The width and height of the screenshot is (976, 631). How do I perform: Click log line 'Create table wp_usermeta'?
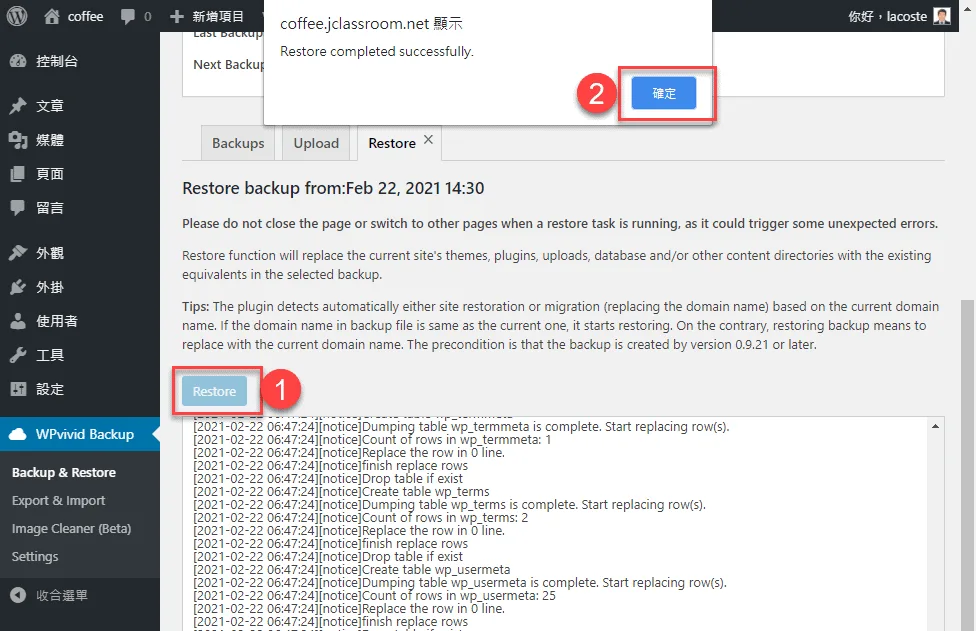click(352, 569)
